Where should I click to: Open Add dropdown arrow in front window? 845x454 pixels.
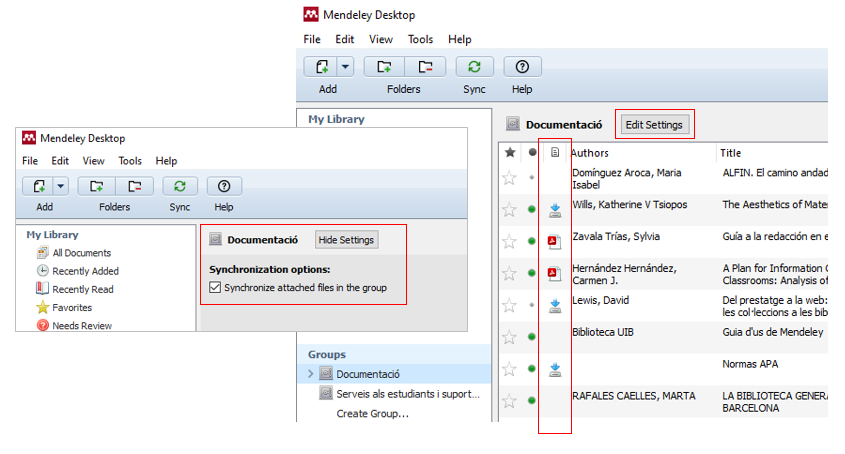pyautogui.click(x=60, y=186)
